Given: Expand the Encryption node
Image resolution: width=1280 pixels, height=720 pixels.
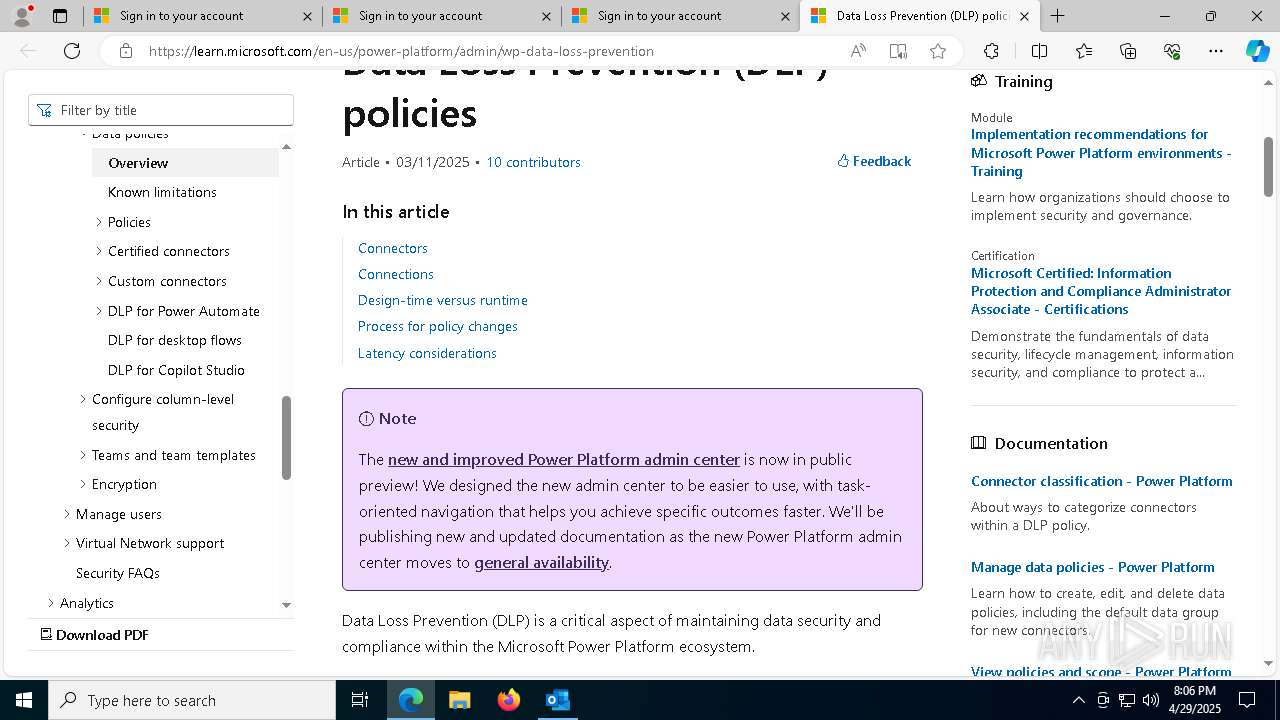Looking at the screenshot, I should pos(83,484).
